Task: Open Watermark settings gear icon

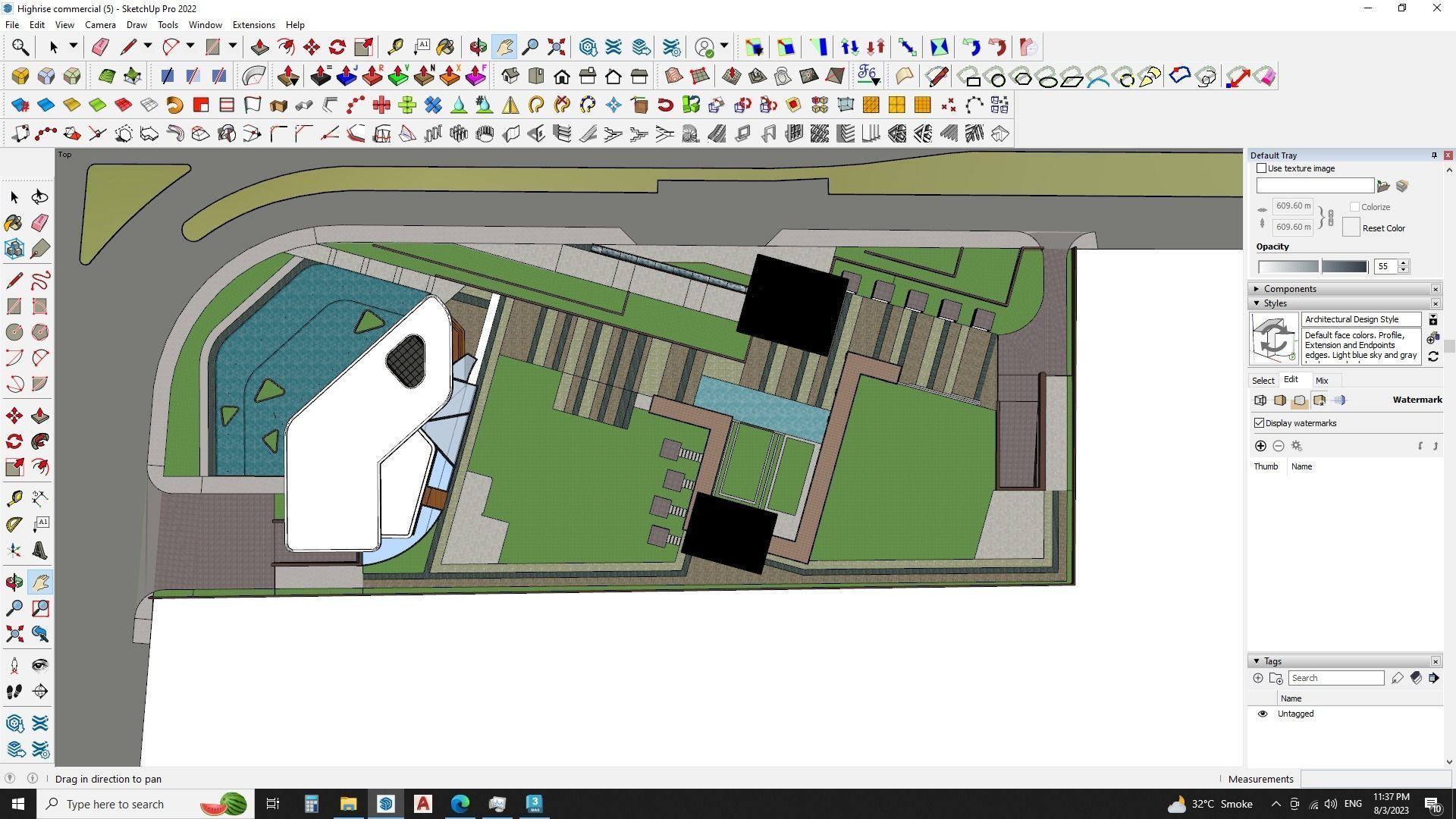Action: pos(1296,446)
